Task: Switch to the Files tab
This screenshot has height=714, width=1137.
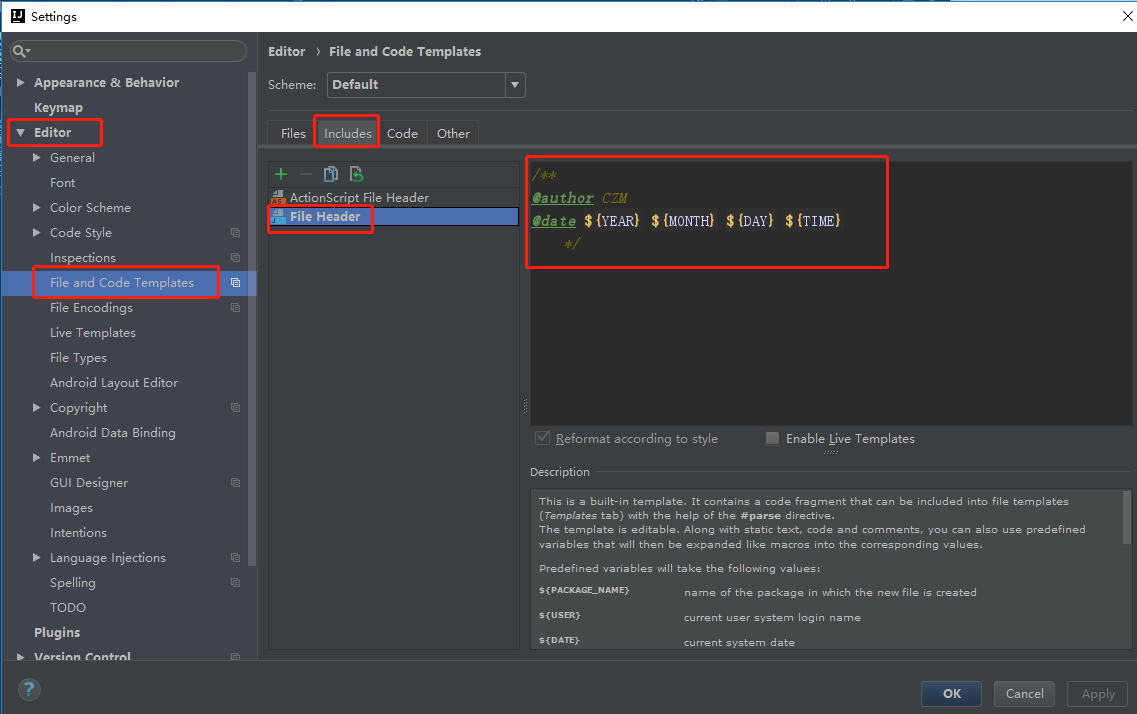Action: tap(293, 133)
